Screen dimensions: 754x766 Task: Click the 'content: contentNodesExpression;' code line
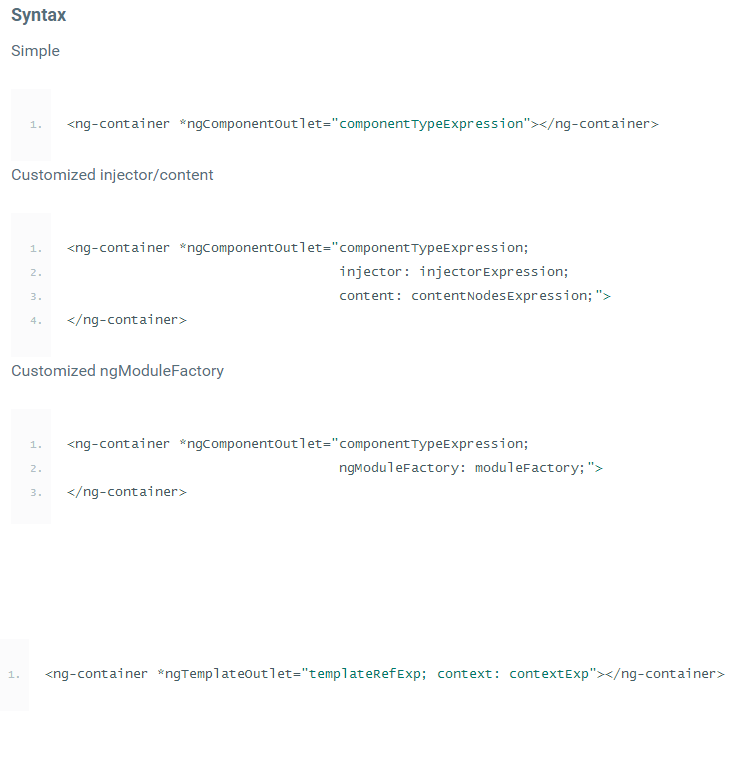pos(474,296)
